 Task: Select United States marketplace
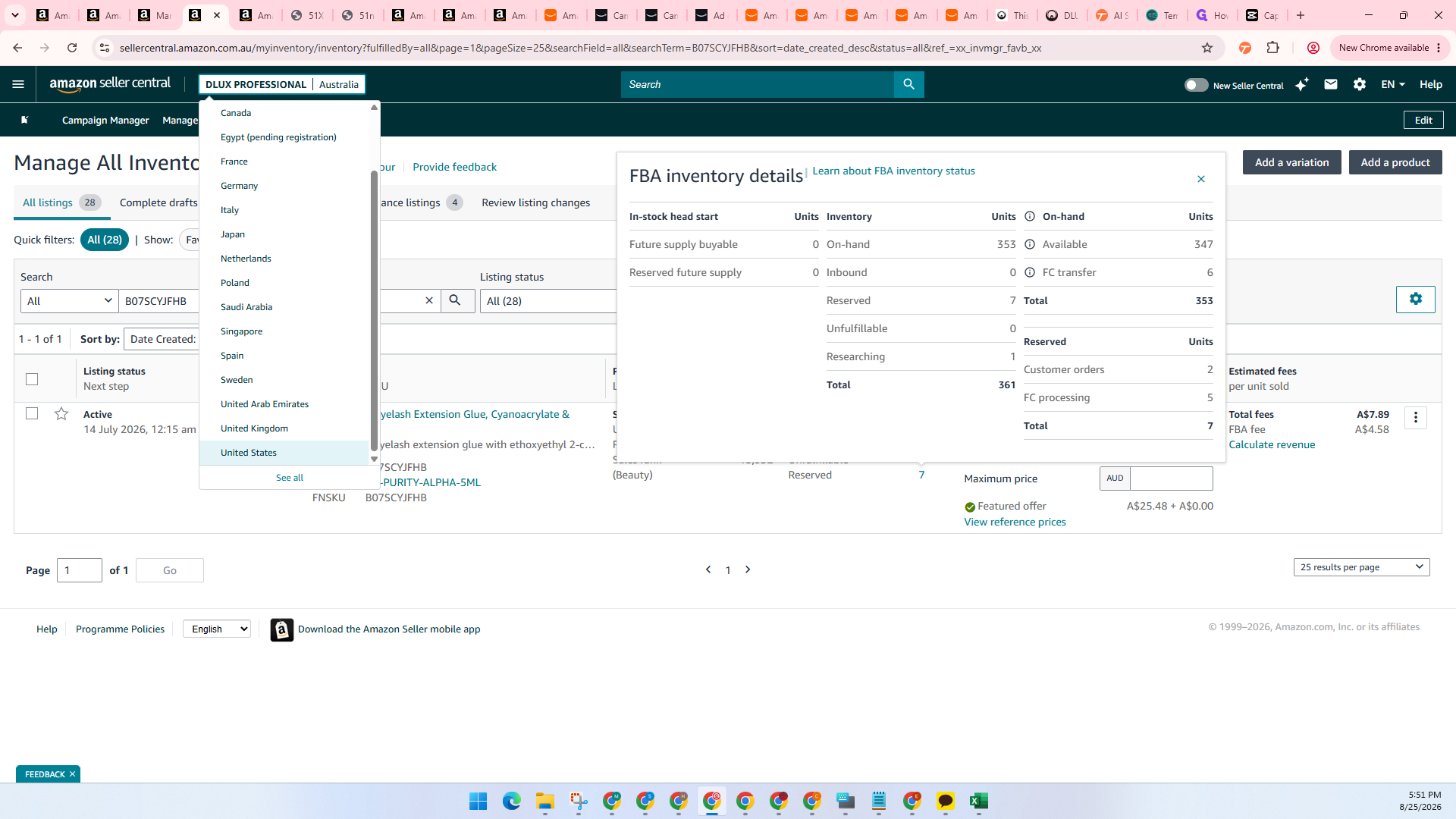284,453
